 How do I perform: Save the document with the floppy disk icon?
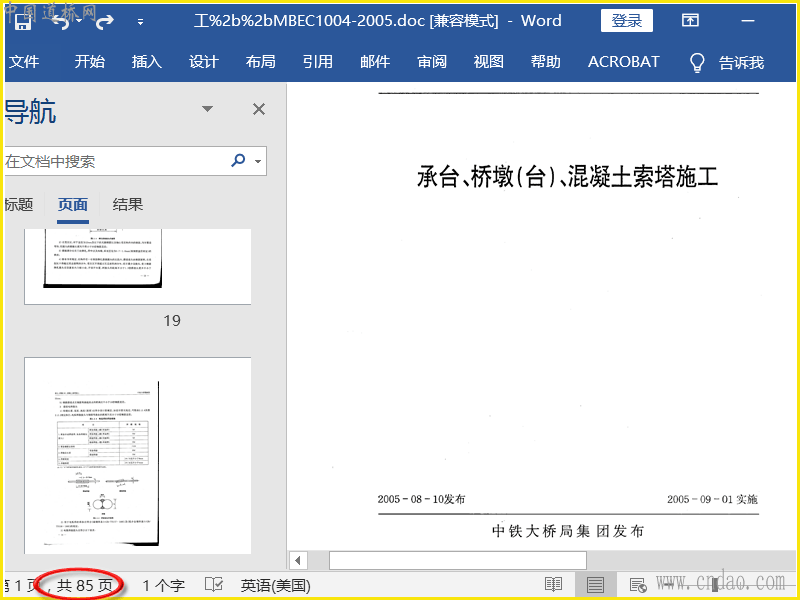click(22, 21)
